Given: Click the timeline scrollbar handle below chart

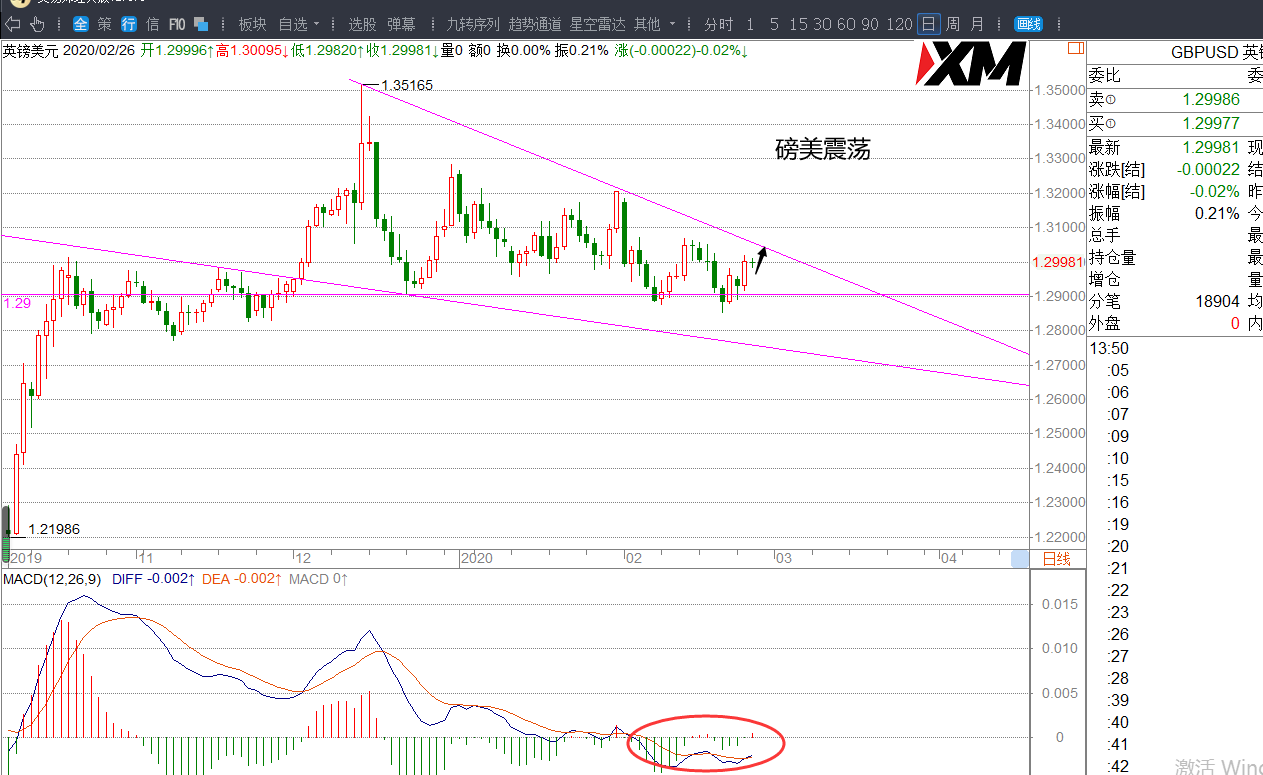Looking at the screenshot, I should pos(1019,559).
